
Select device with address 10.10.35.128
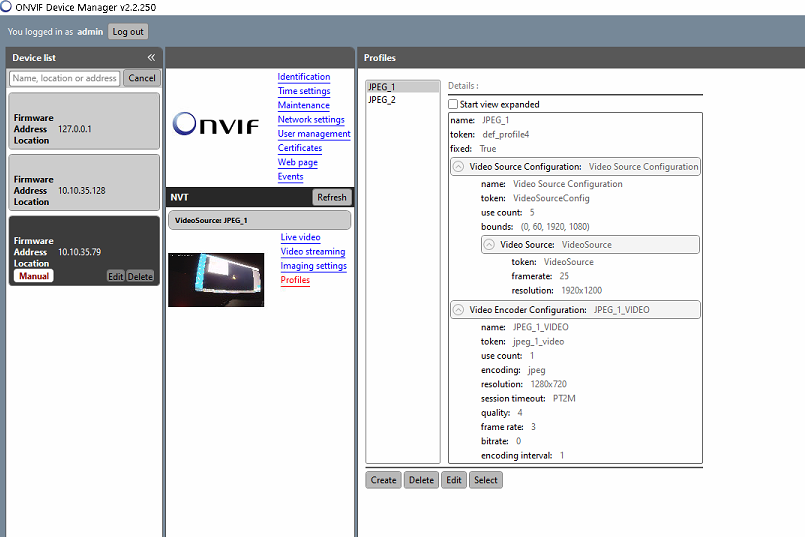tap(84, 183)
